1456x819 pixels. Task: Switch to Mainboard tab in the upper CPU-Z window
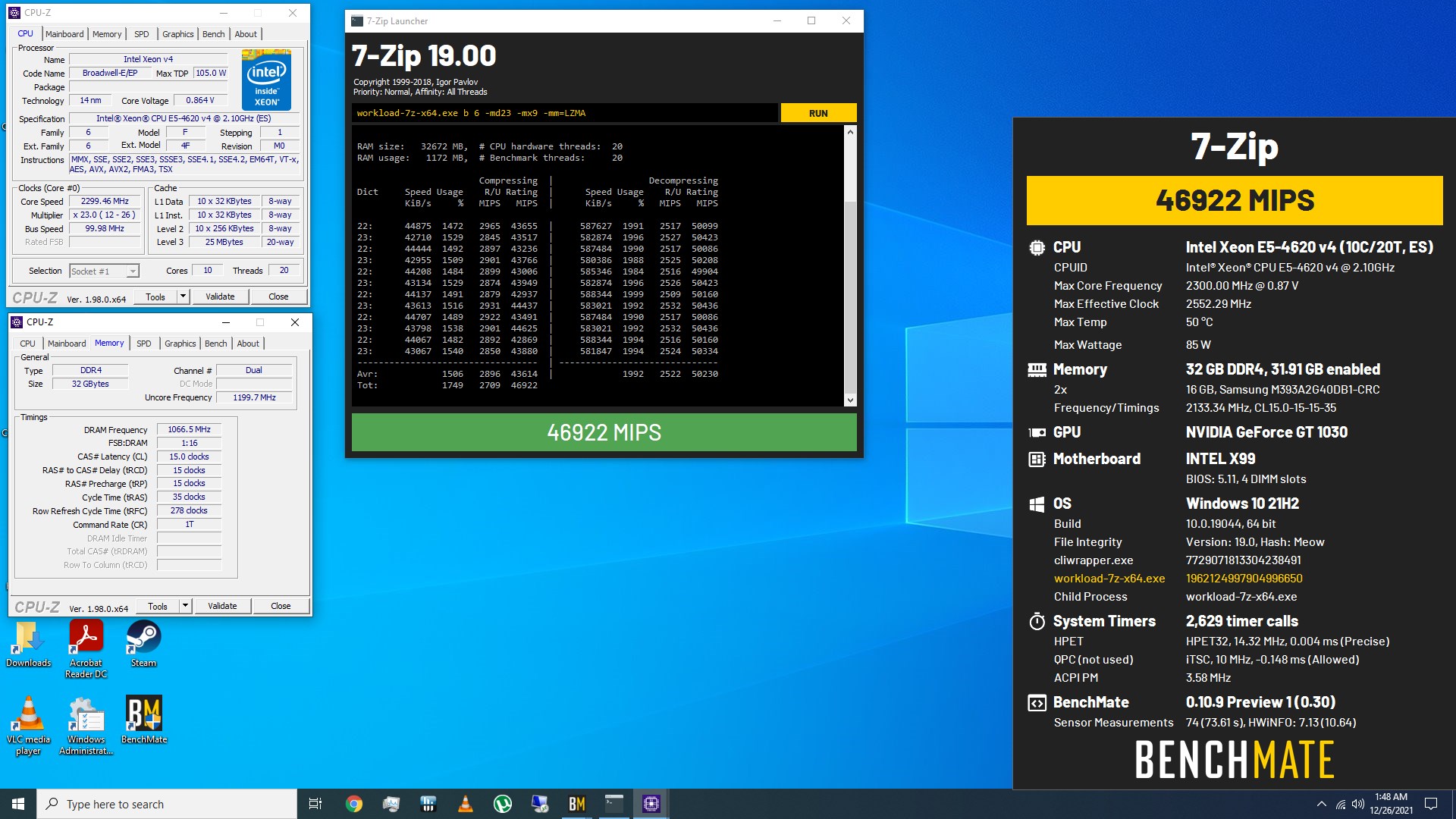[x=64, y=34]
